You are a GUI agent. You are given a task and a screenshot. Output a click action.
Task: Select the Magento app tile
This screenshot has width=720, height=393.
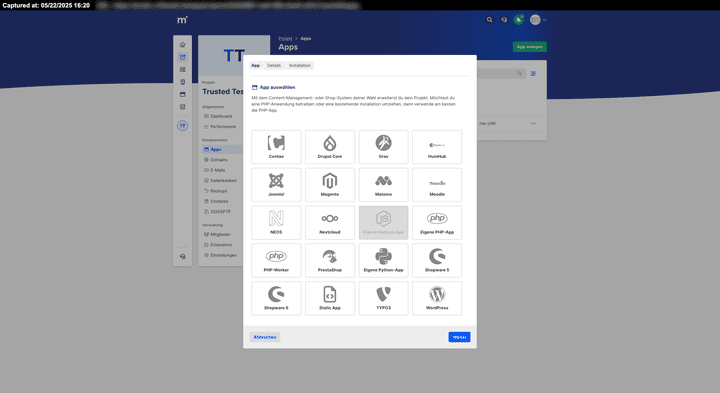click(x=330, y=185)
